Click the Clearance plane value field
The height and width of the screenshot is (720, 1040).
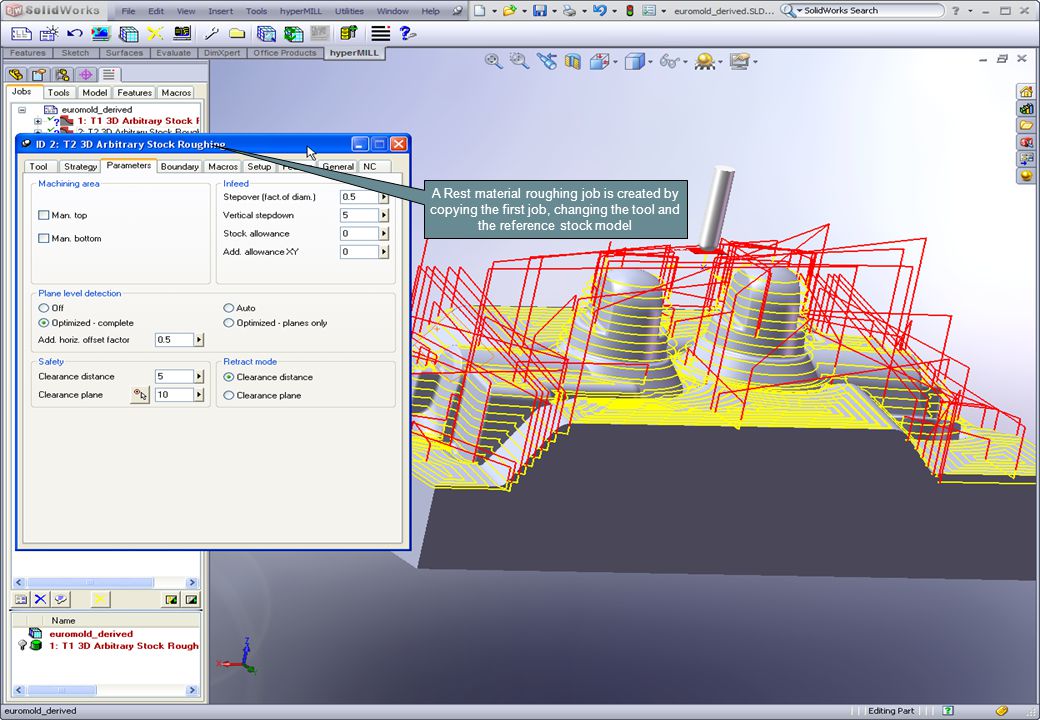pyautogui.click(x=174, y=395)
